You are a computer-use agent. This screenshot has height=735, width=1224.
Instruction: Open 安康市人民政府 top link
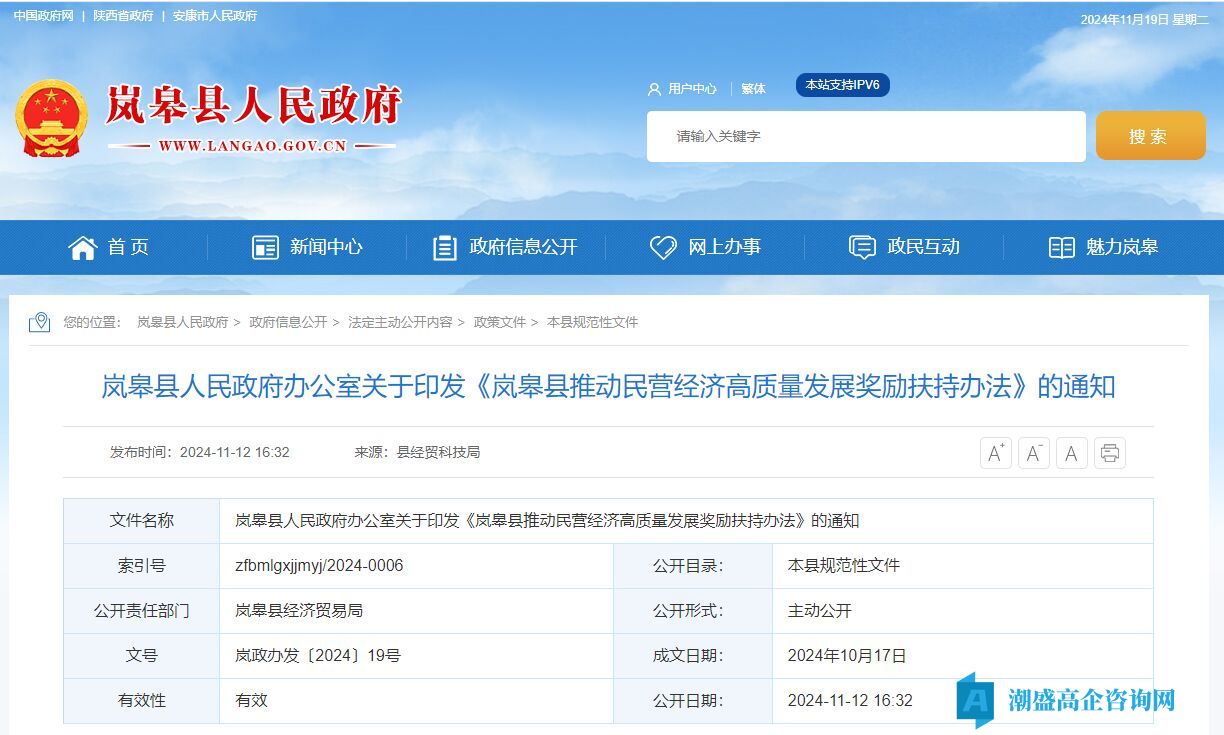214,16
